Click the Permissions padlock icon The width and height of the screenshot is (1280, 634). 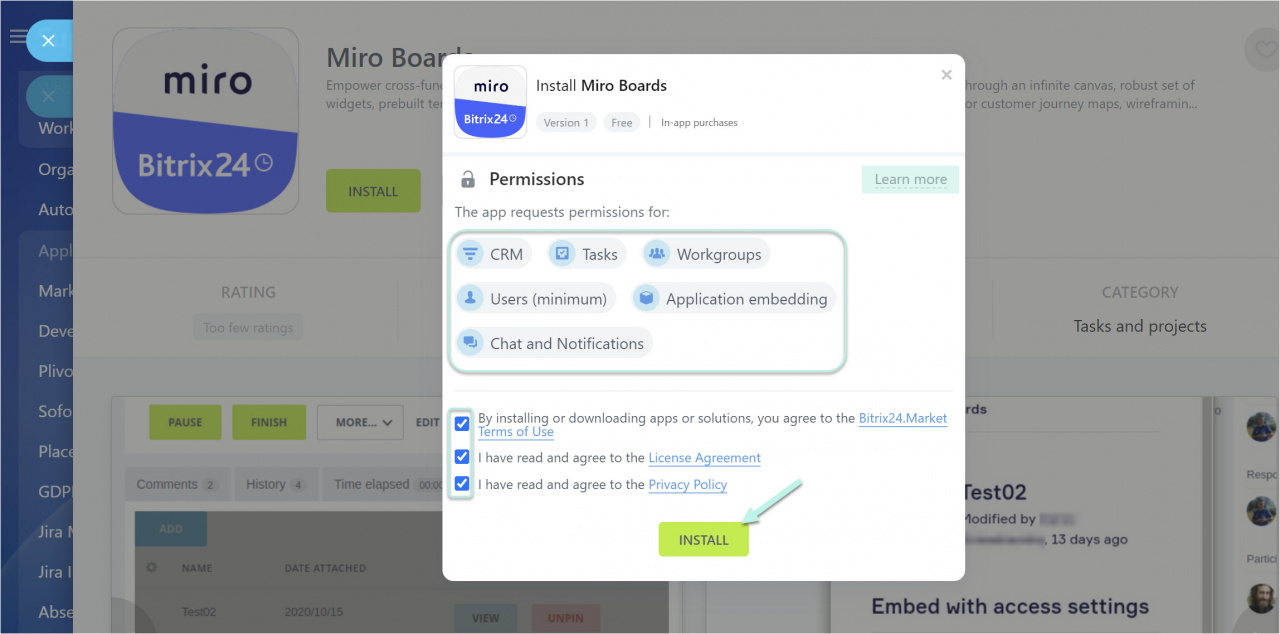click(x=467, y=180)
